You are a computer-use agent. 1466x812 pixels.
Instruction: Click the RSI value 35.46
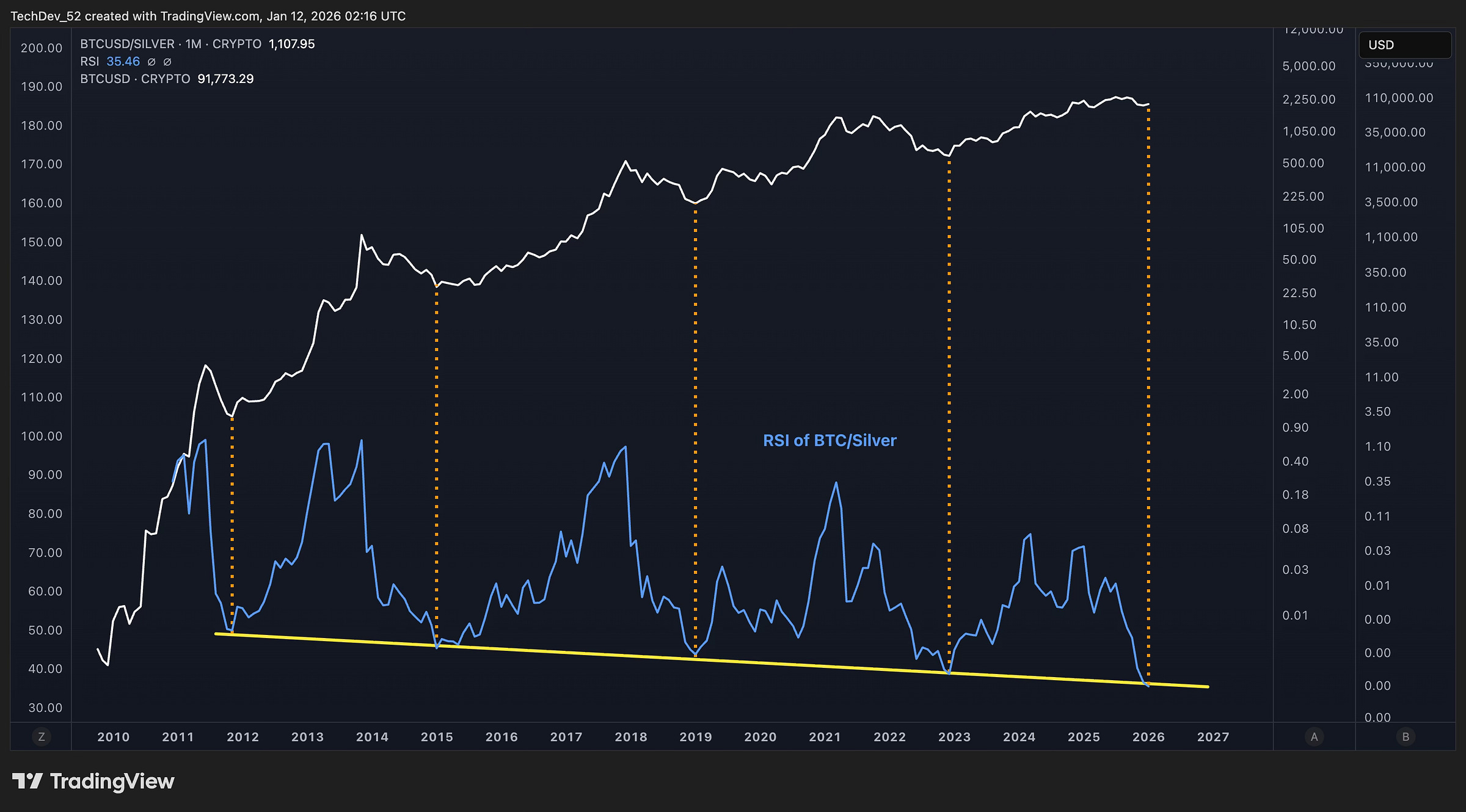[123, 62]
